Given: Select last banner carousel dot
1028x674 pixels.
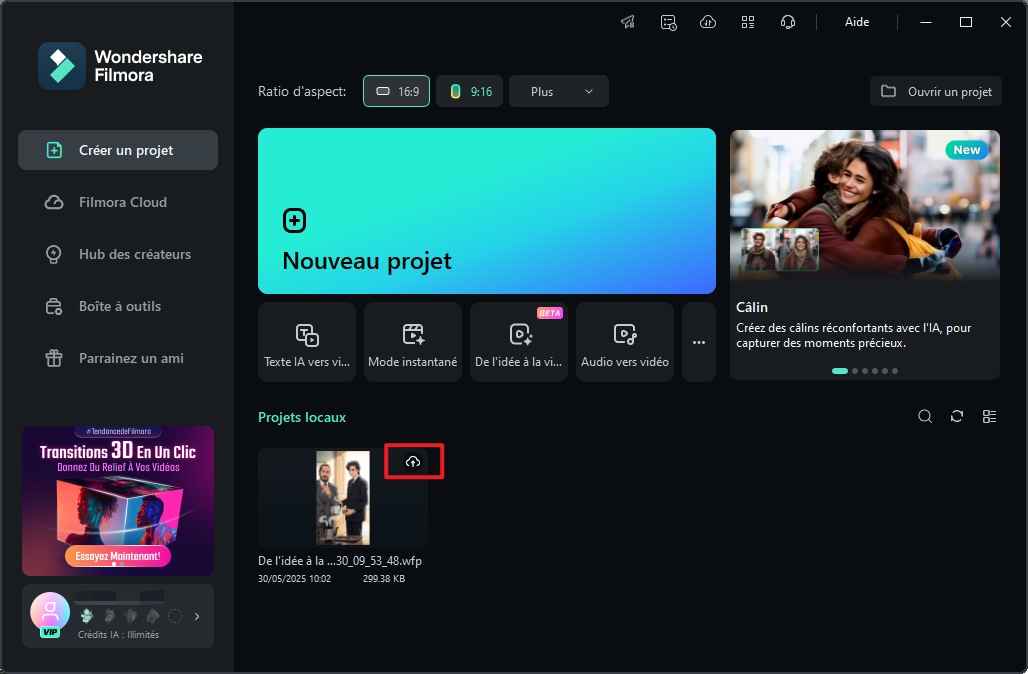Looking at the screenshot, I should coord(895,371).
